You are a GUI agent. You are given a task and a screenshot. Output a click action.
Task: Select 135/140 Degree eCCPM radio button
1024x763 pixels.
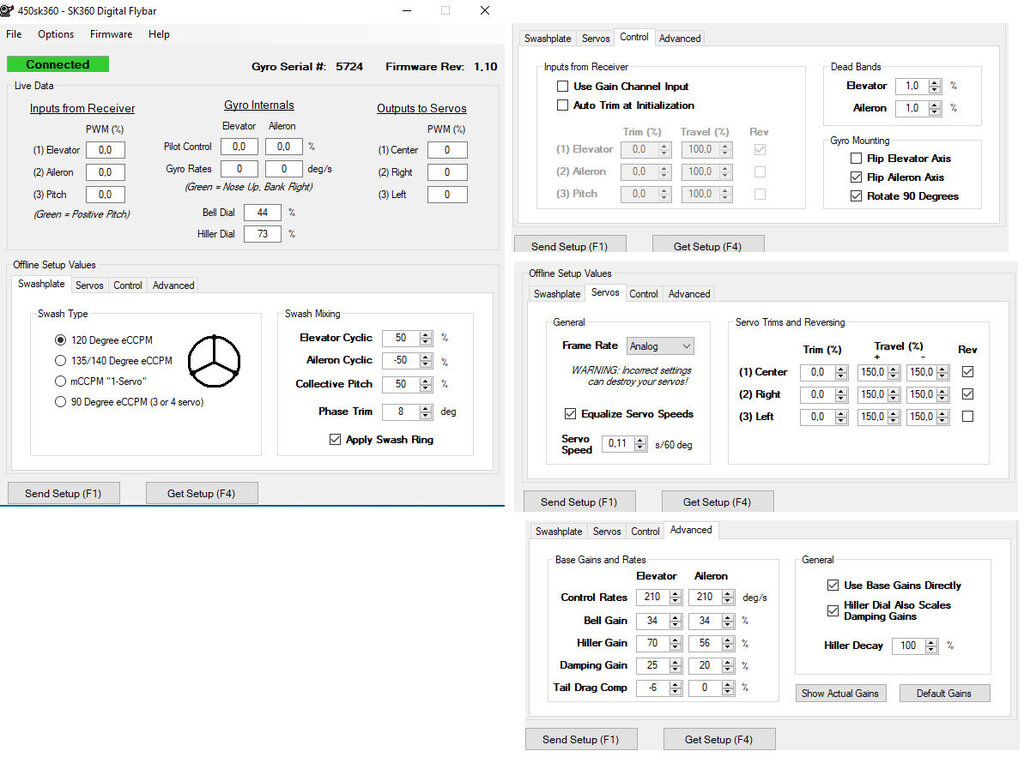(x=61, y=361)
